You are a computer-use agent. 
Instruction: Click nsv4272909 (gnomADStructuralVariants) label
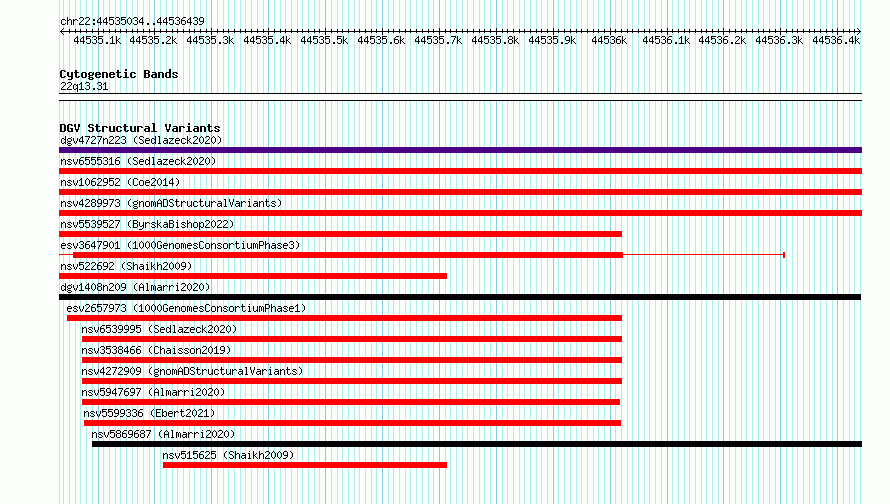pos(192,371)
